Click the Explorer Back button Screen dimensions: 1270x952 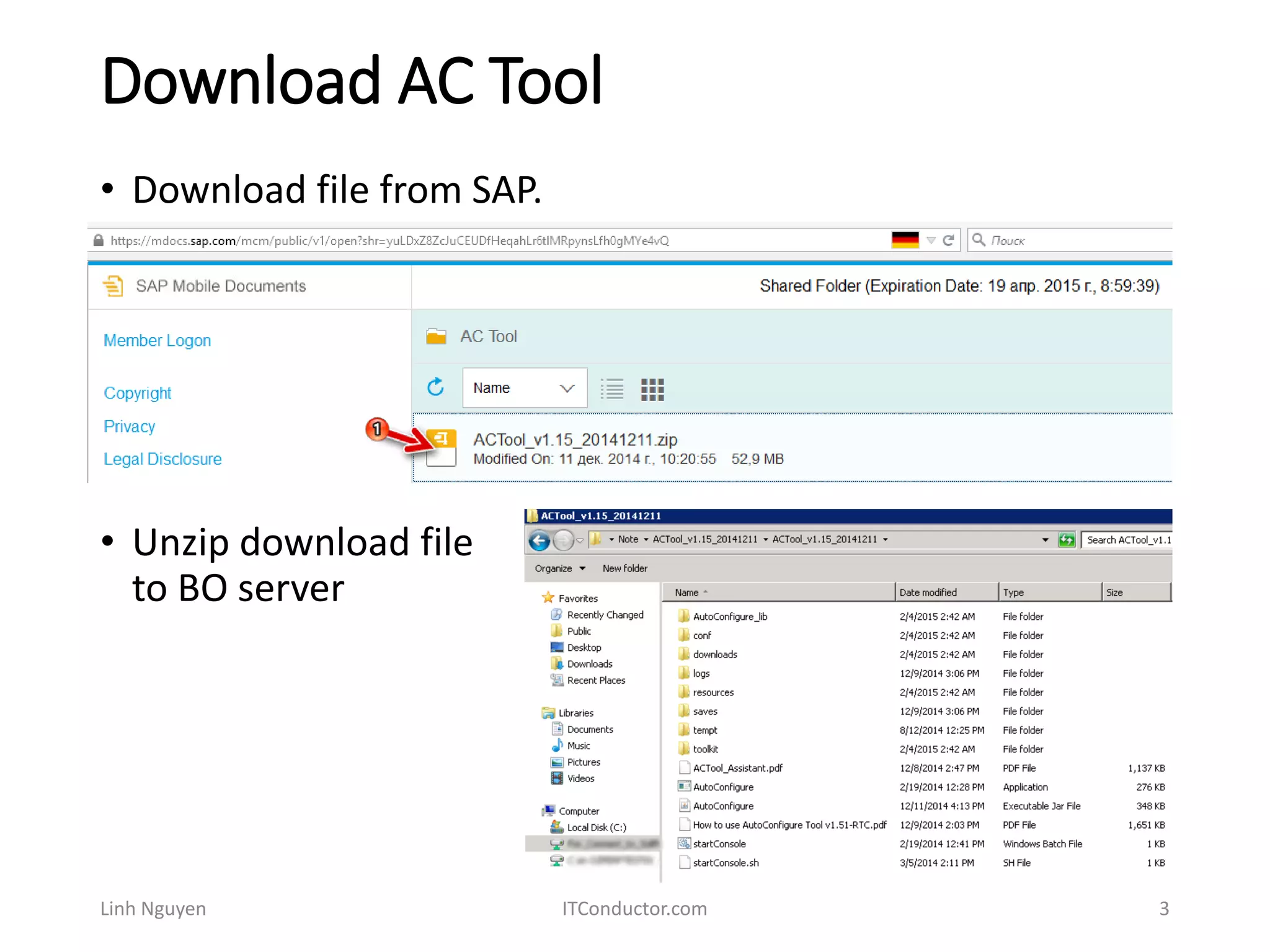539,540
